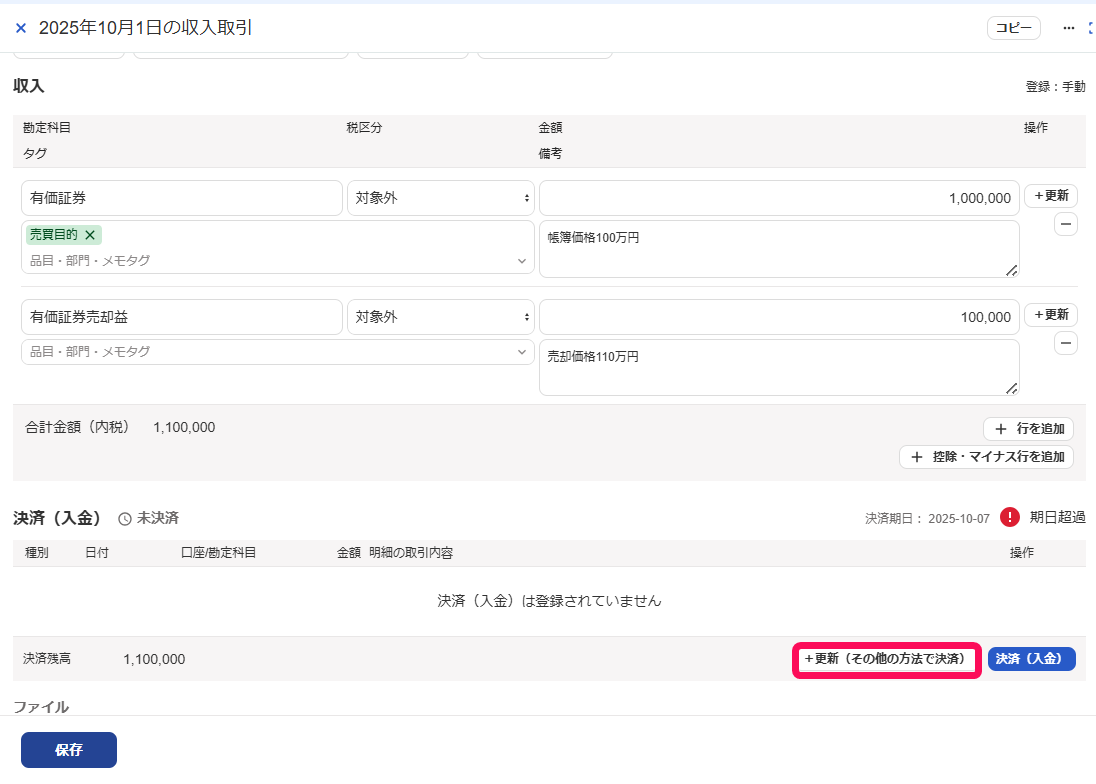Viewport: 1096px width, 784px height.
Task: Remove the 有価証券 row with the minus icon
Action: coord(1065,224)
